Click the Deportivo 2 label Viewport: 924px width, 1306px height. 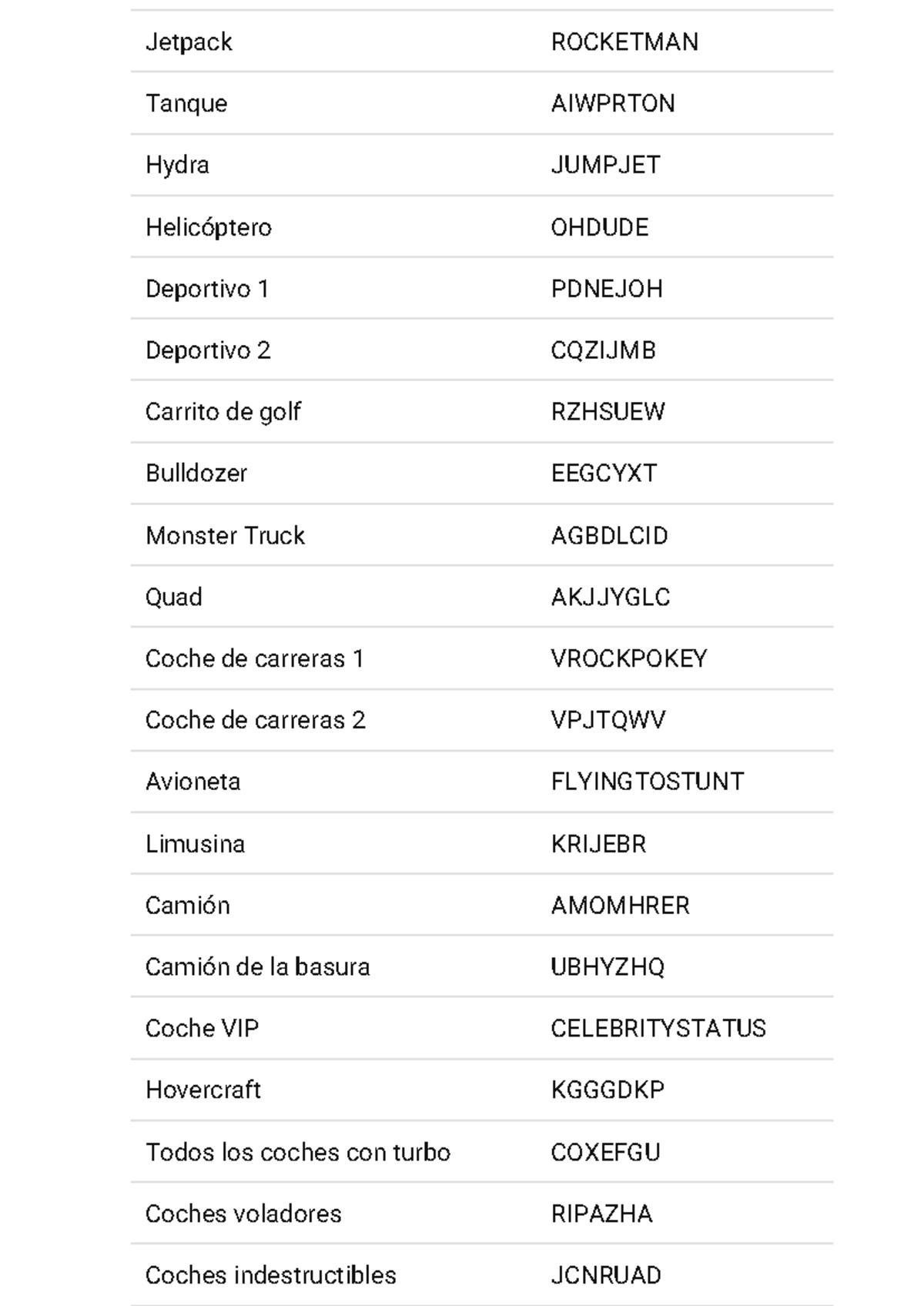point(208,350)
